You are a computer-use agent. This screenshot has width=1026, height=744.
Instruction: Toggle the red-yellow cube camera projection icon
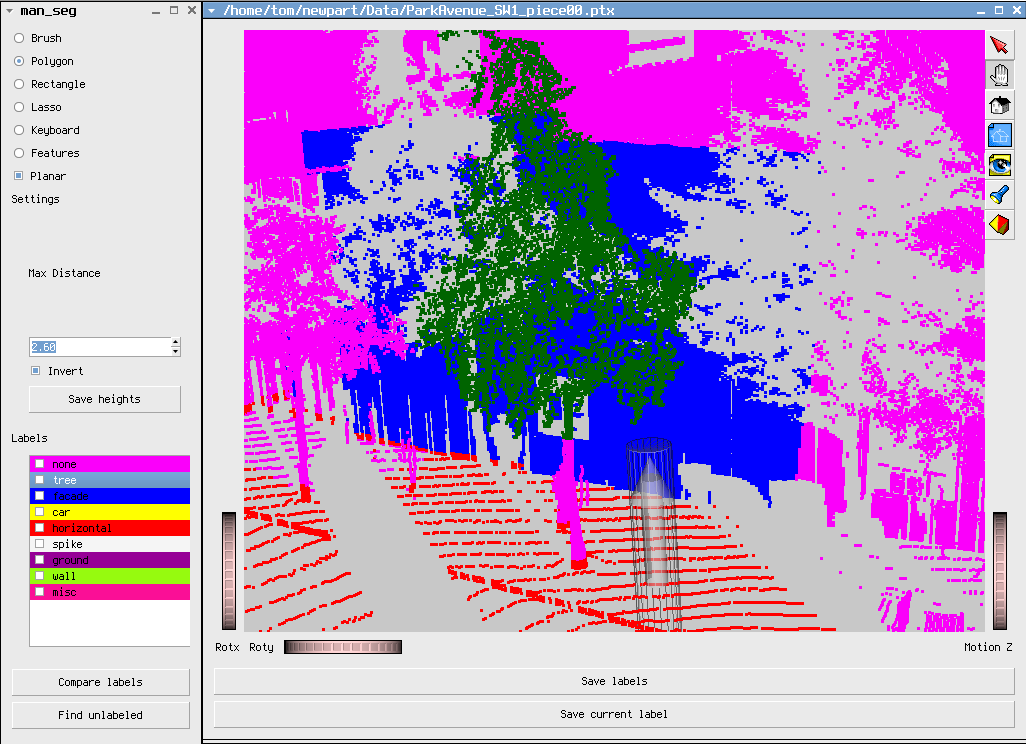point(999,224)
